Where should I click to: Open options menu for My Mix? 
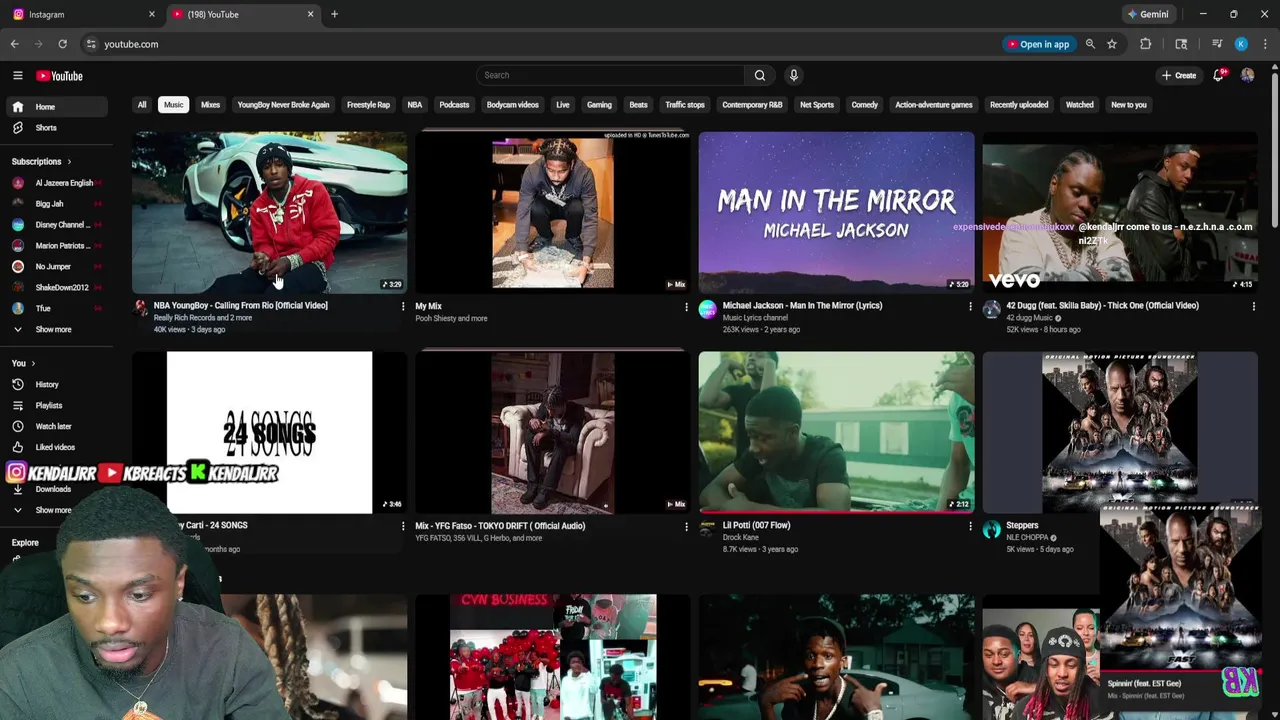686,307
